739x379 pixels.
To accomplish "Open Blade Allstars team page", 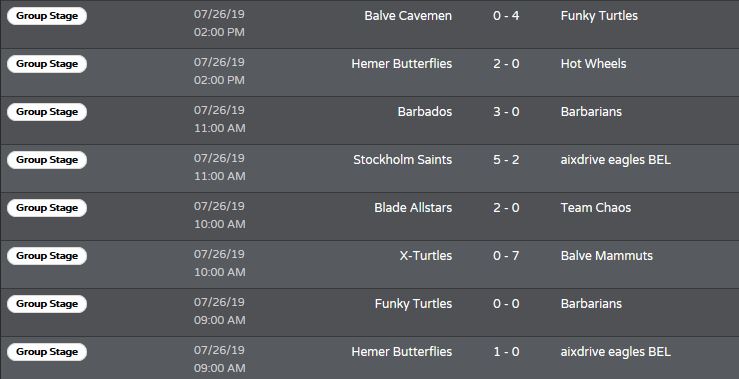I will 413,208.
